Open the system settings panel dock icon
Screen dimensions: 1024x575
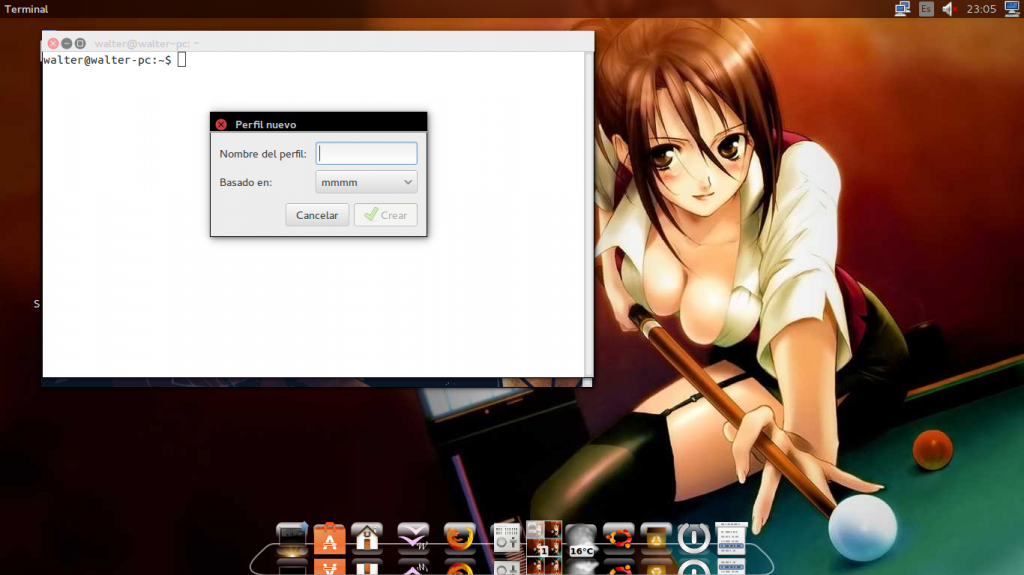tap(506, 538)
